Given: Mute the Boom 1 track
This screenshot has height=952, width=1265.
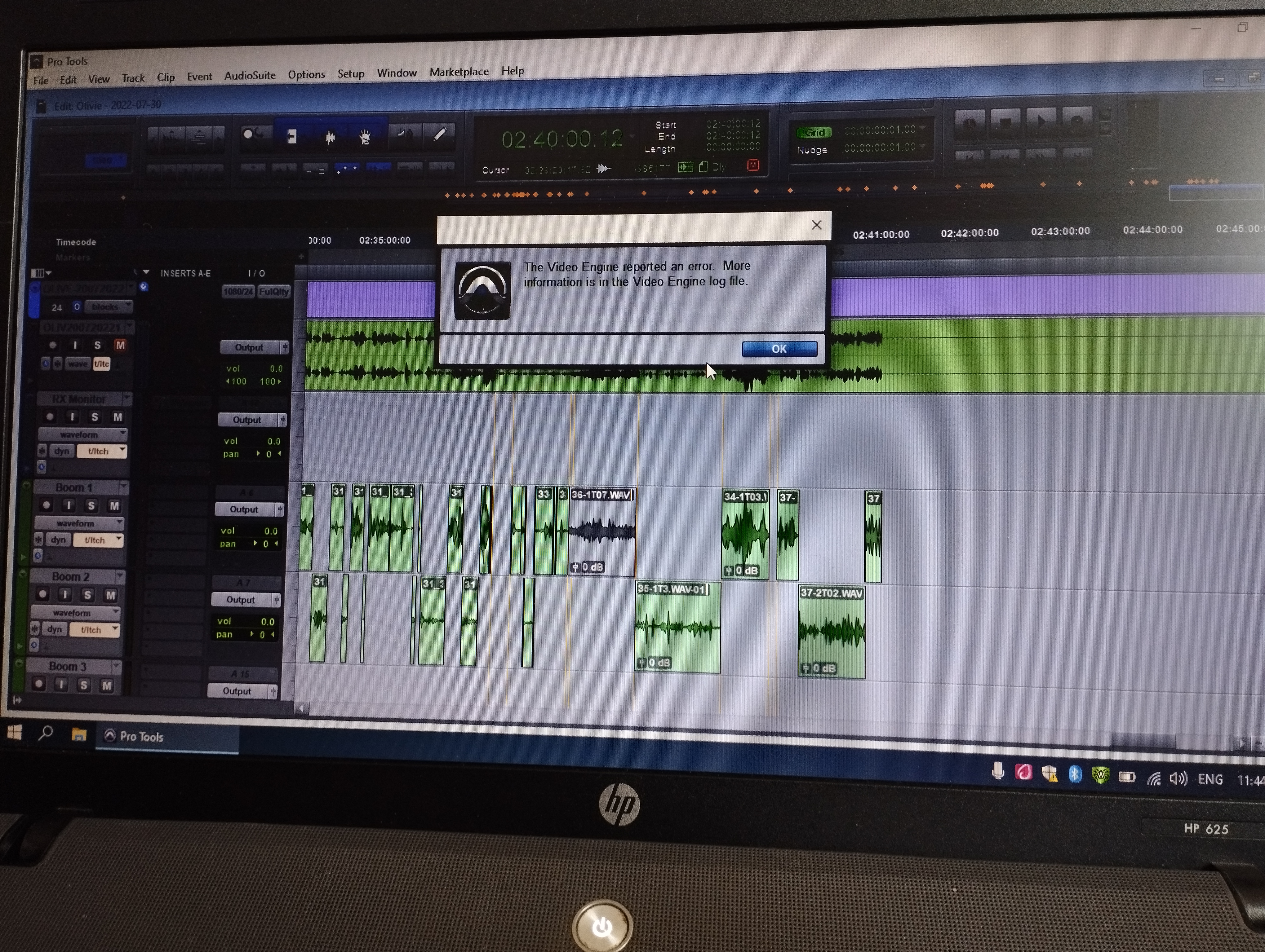Looking at the screenshot, I should pos(114,506).
